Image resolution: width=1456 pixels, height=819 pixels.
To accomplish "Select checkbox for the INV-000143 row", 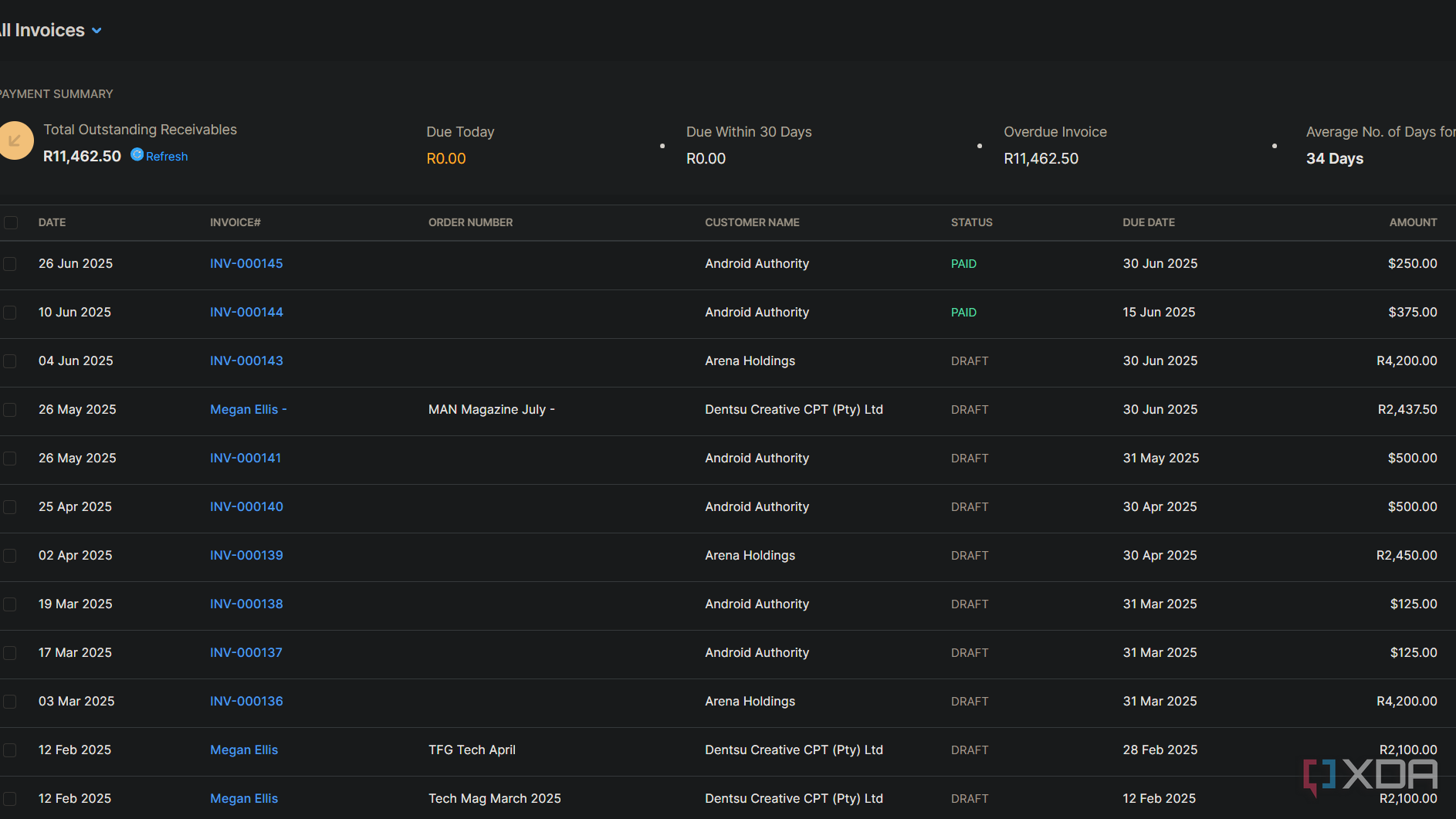I will [9, 360].
